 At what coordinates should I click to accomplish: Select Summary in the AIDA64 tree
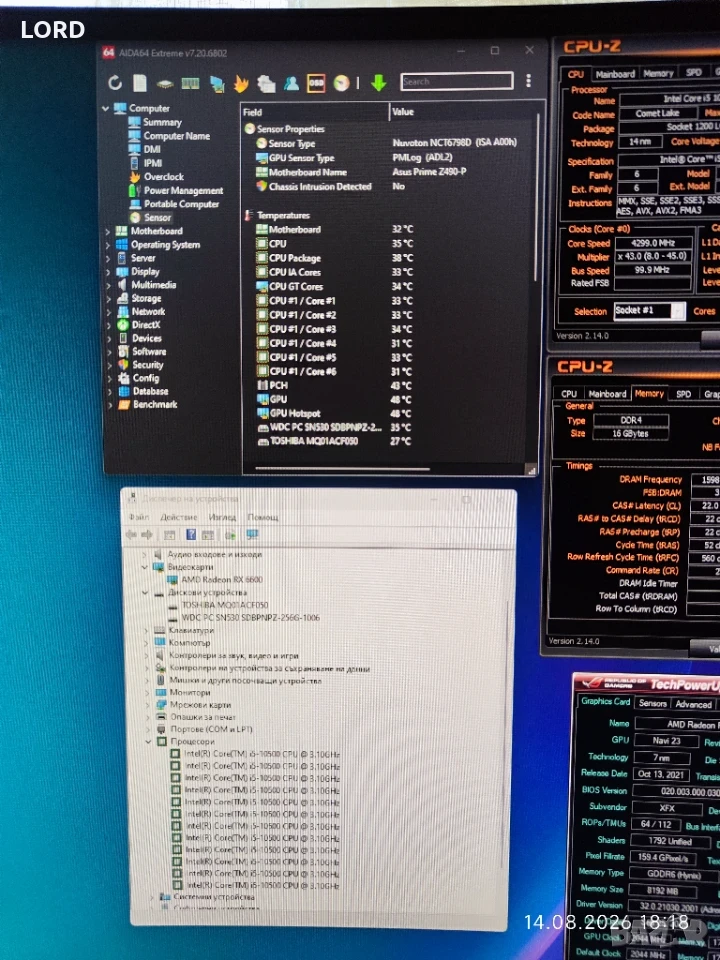[x=162, y=122]
